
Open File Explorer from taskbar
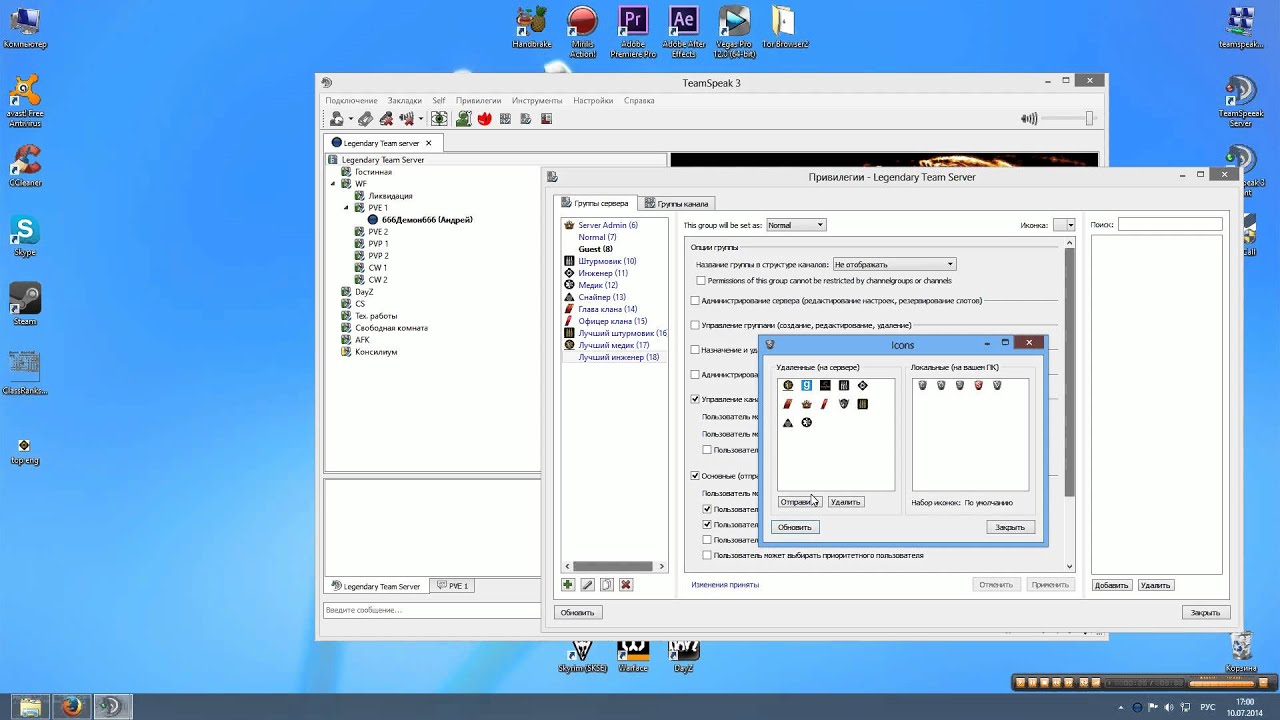(x=30, y=706)
